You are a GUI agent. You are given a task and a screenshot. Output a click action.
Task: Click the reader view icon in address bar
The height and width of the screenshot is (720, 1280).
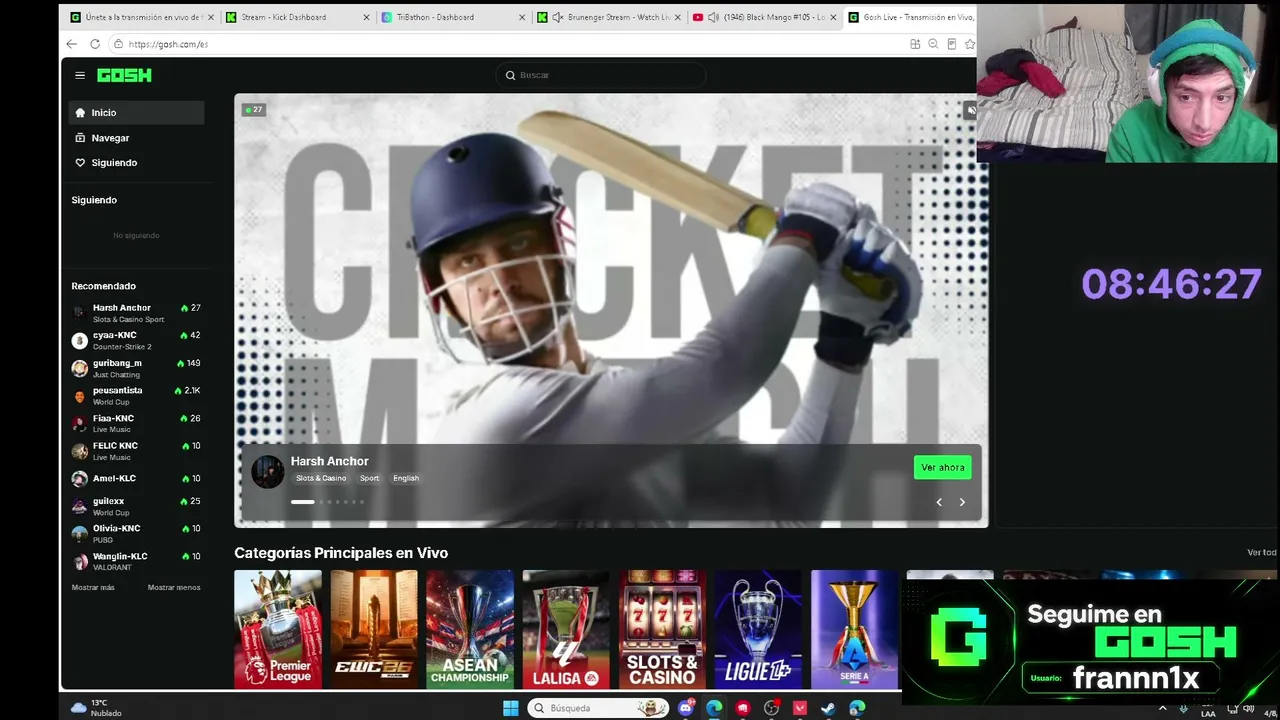coord(951,44)
